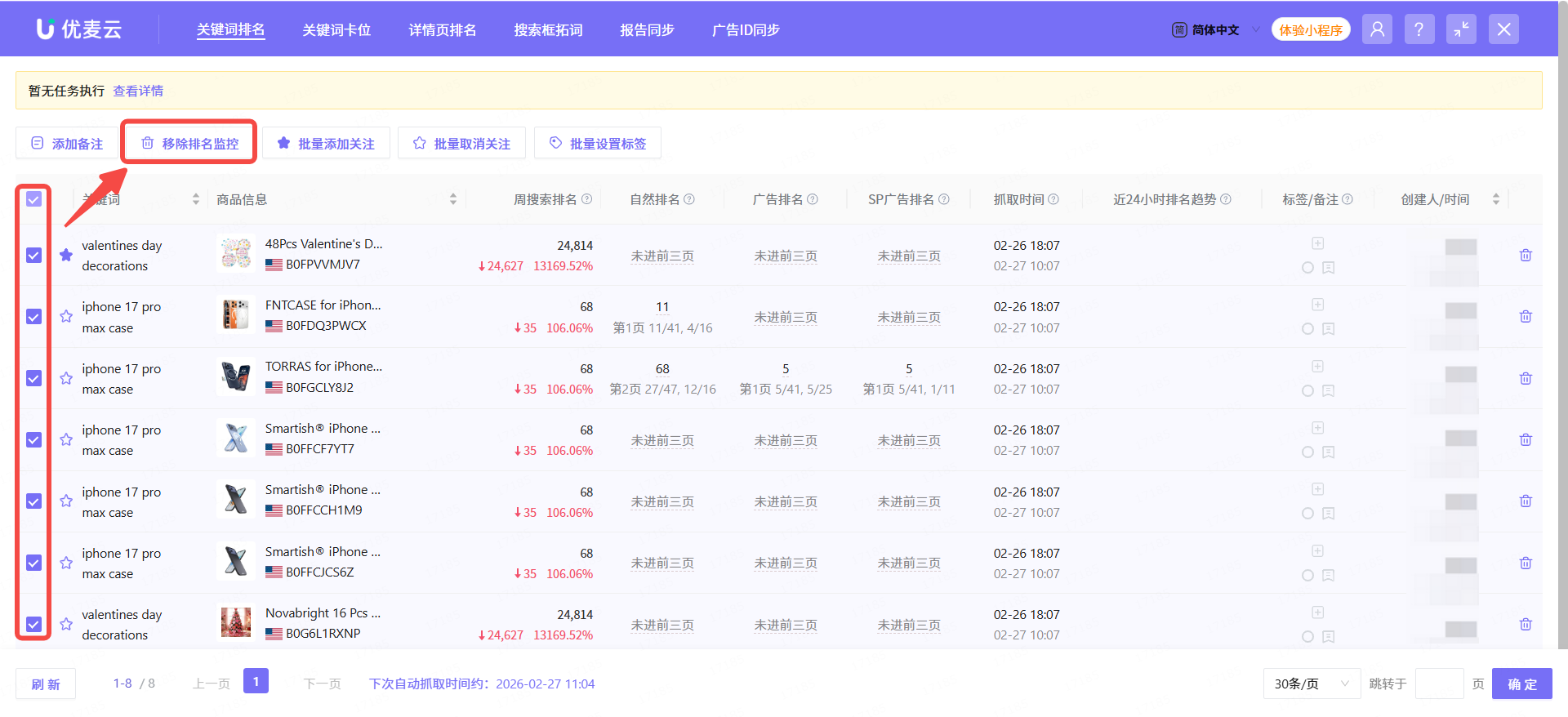
Task: Switch to 广告ID同步 tab
Action: 746,30
